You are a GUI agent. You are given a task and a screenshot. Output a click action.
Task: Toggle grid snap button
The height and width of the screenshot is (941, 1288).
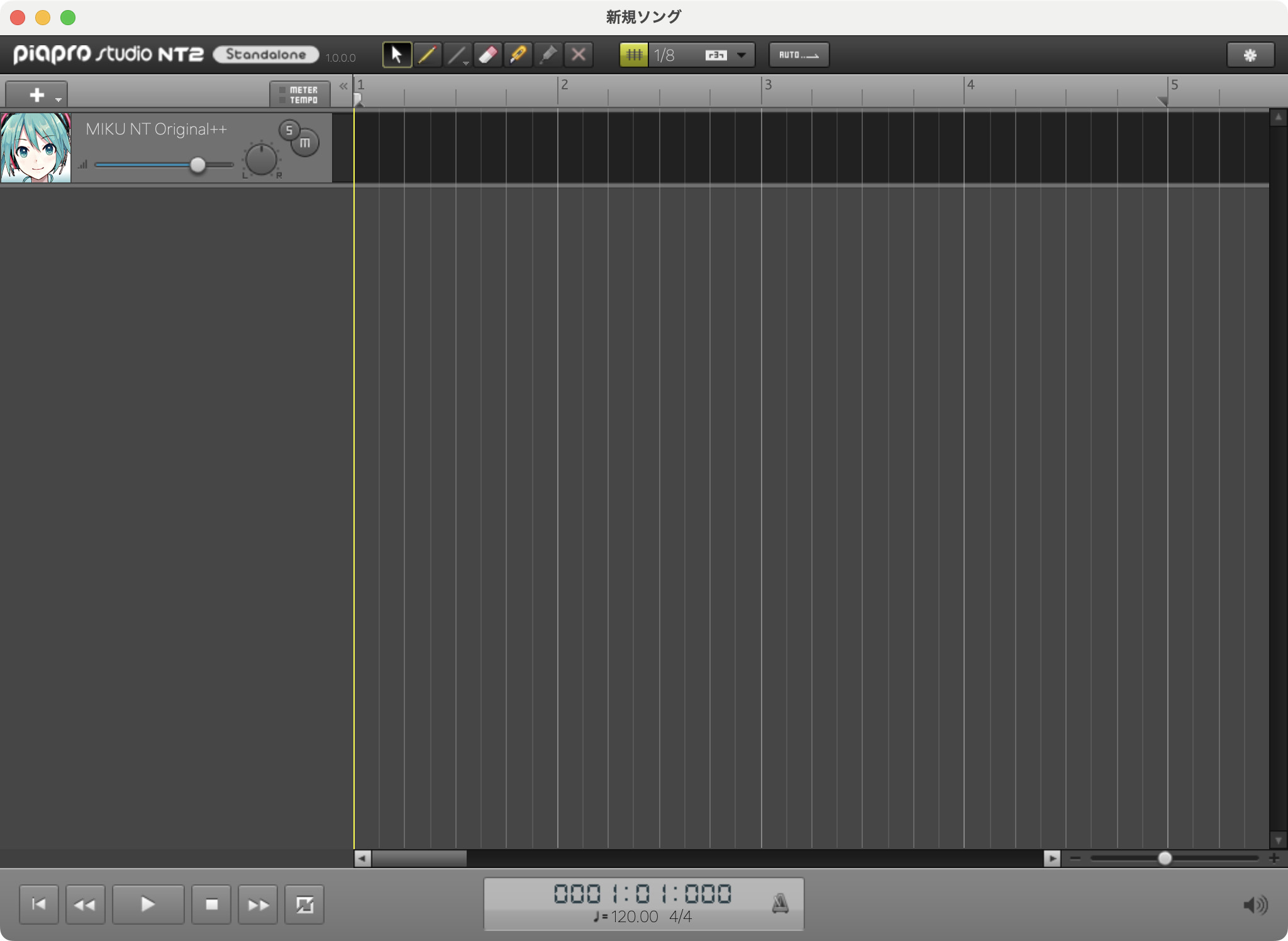click(x=634, y=55)
